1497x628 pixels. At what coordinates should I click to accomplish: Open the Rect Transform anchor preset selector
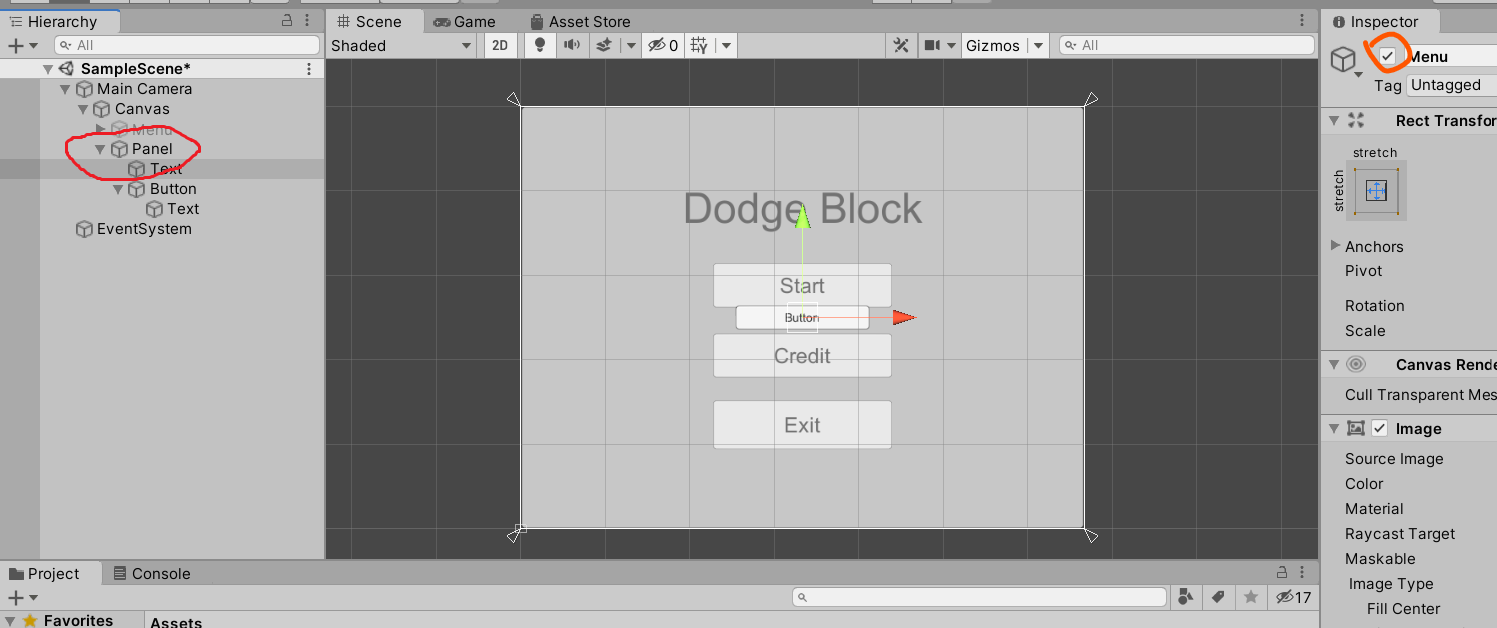click(x=1377, y=190)
